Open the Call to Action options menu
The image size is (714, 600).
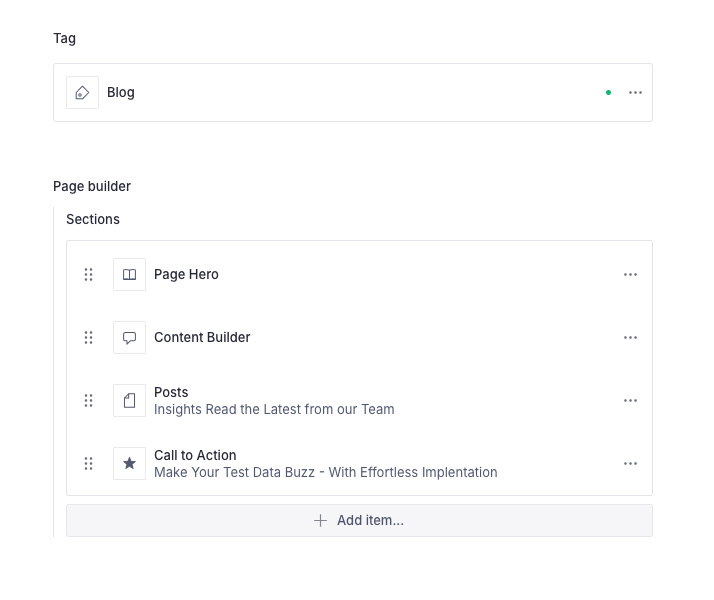click(x=630, y=463)
